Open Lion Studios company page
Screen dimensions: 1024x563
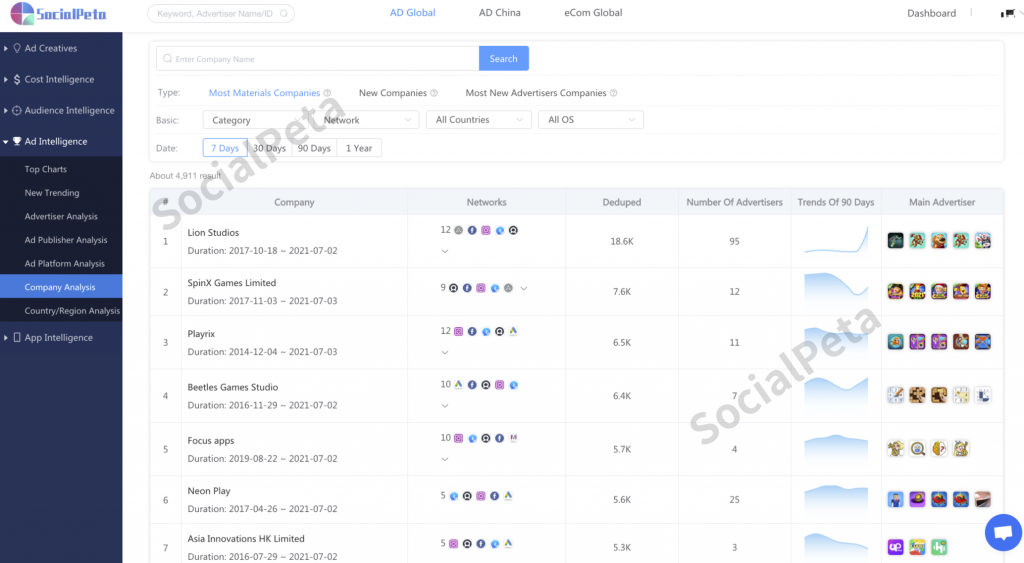click(x=213, y=233)
